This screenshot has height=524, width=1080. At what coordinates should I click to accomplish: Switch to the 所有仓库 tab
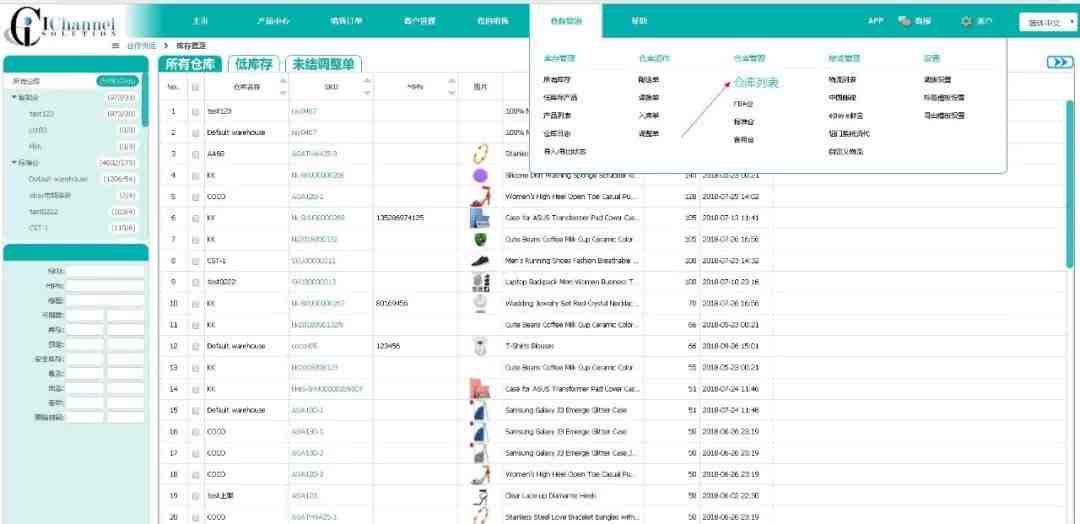191,64
